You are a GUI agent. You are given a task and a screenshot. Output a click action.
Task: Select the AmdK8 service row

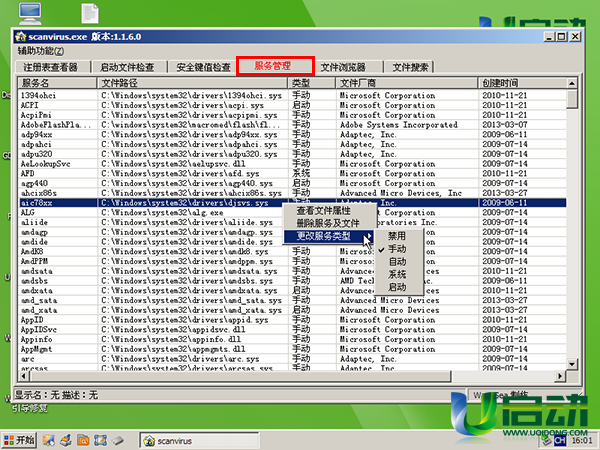[293, 251]
